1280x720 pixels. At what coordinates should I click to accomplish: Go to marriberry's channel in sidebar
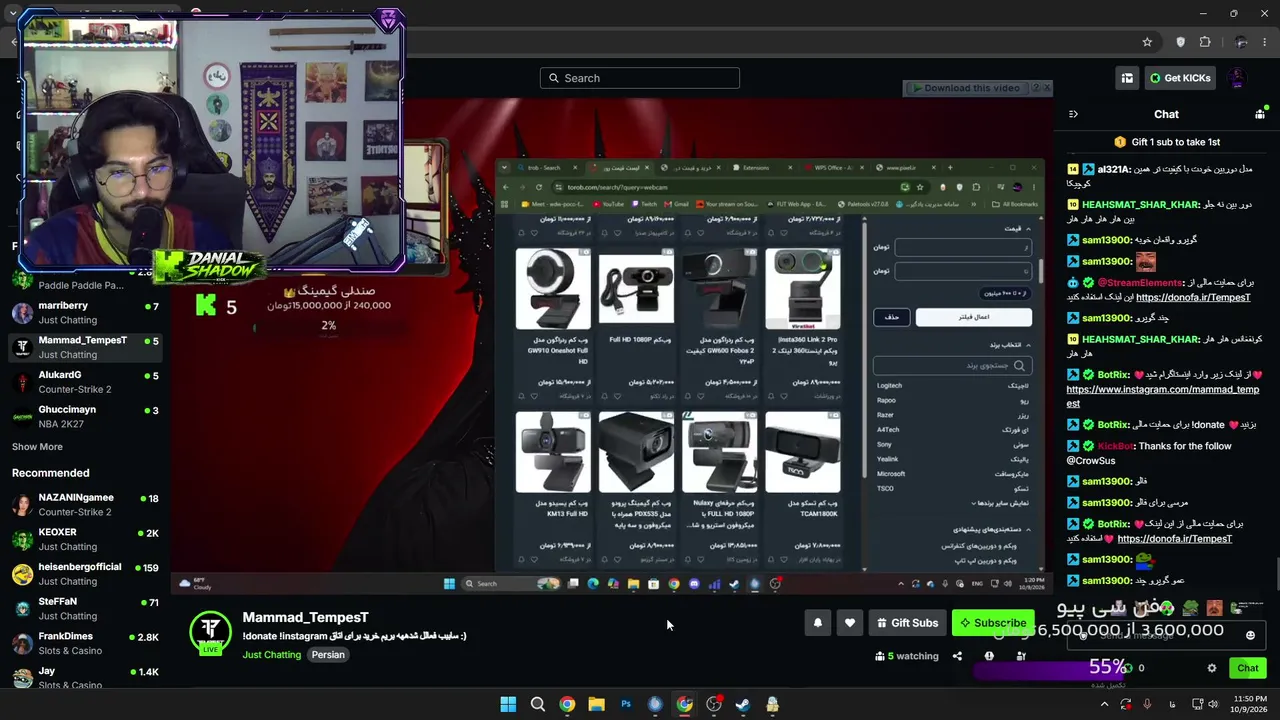click(84, 312)
